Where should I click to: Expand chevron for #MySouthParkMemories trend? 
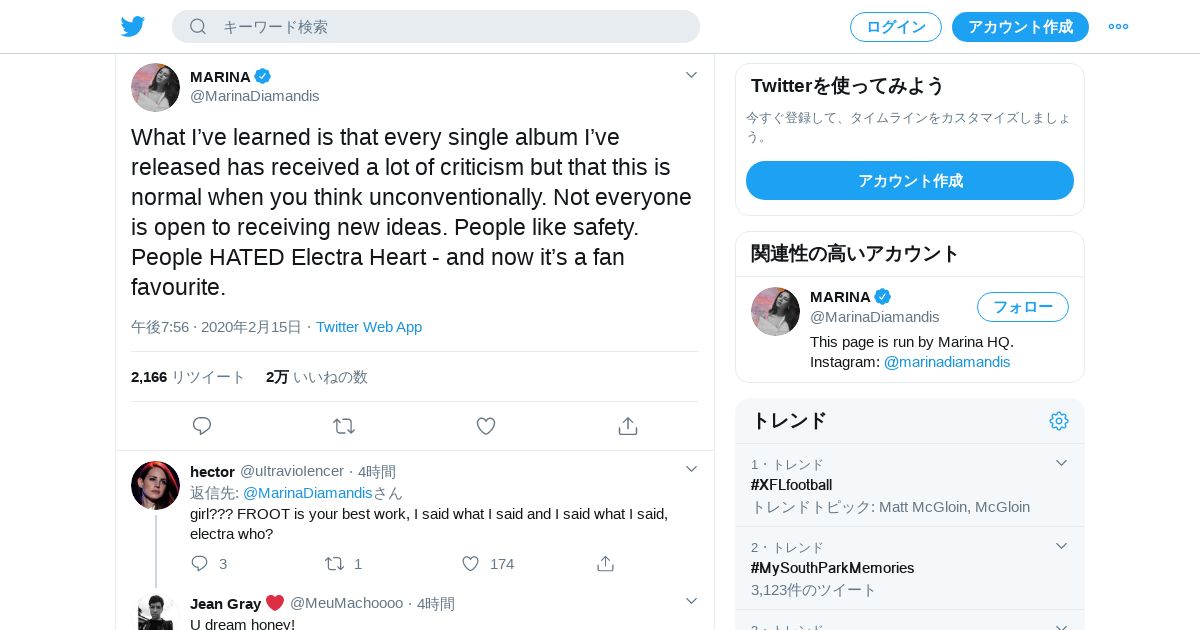(x=1061, y=546)
